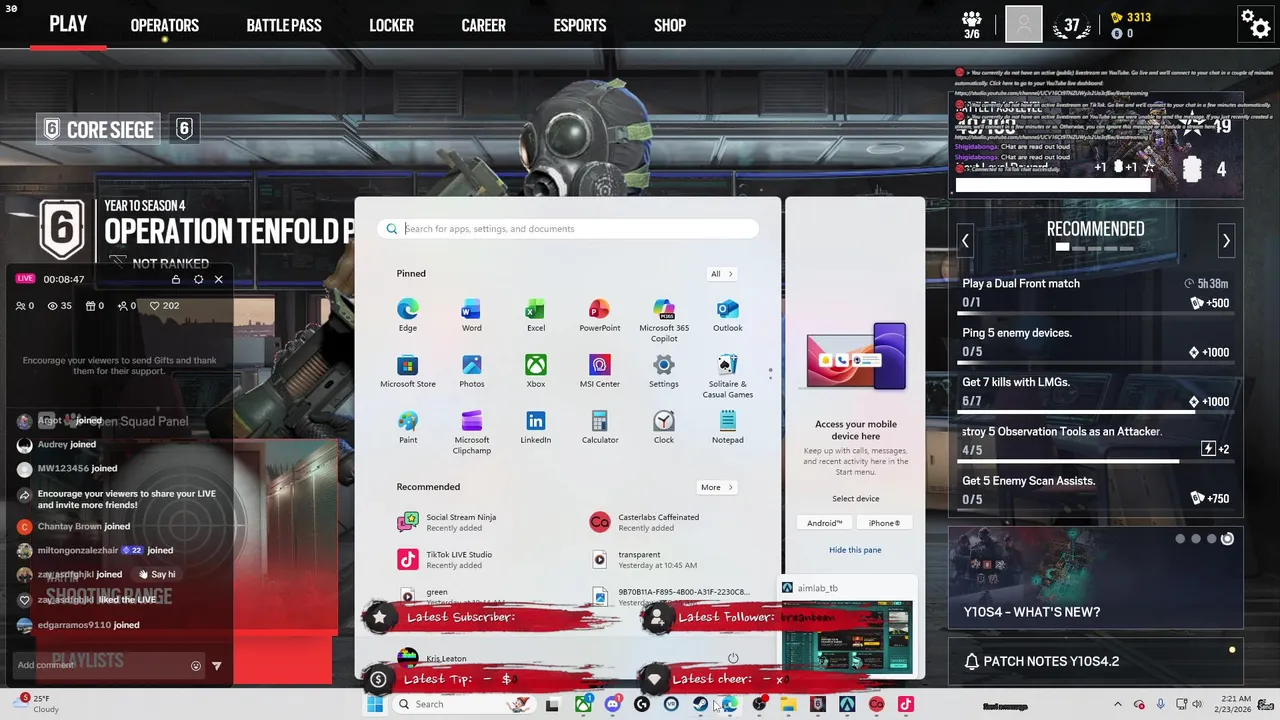Image resolution: width=1280 pixels, height=720 pixels.
Task: Open Kris Leaton account menu
Action: tap(434, 658)
